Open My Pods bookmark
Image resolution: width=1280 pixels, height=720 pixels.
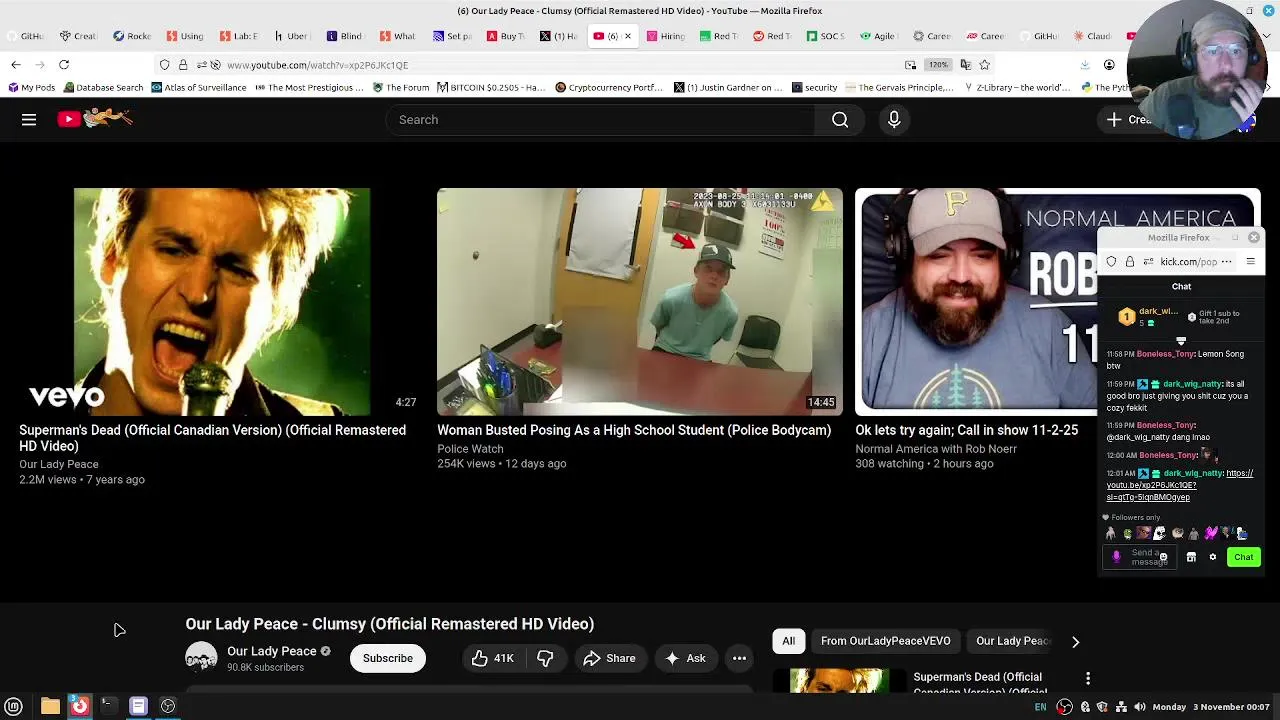coord(32,88)
